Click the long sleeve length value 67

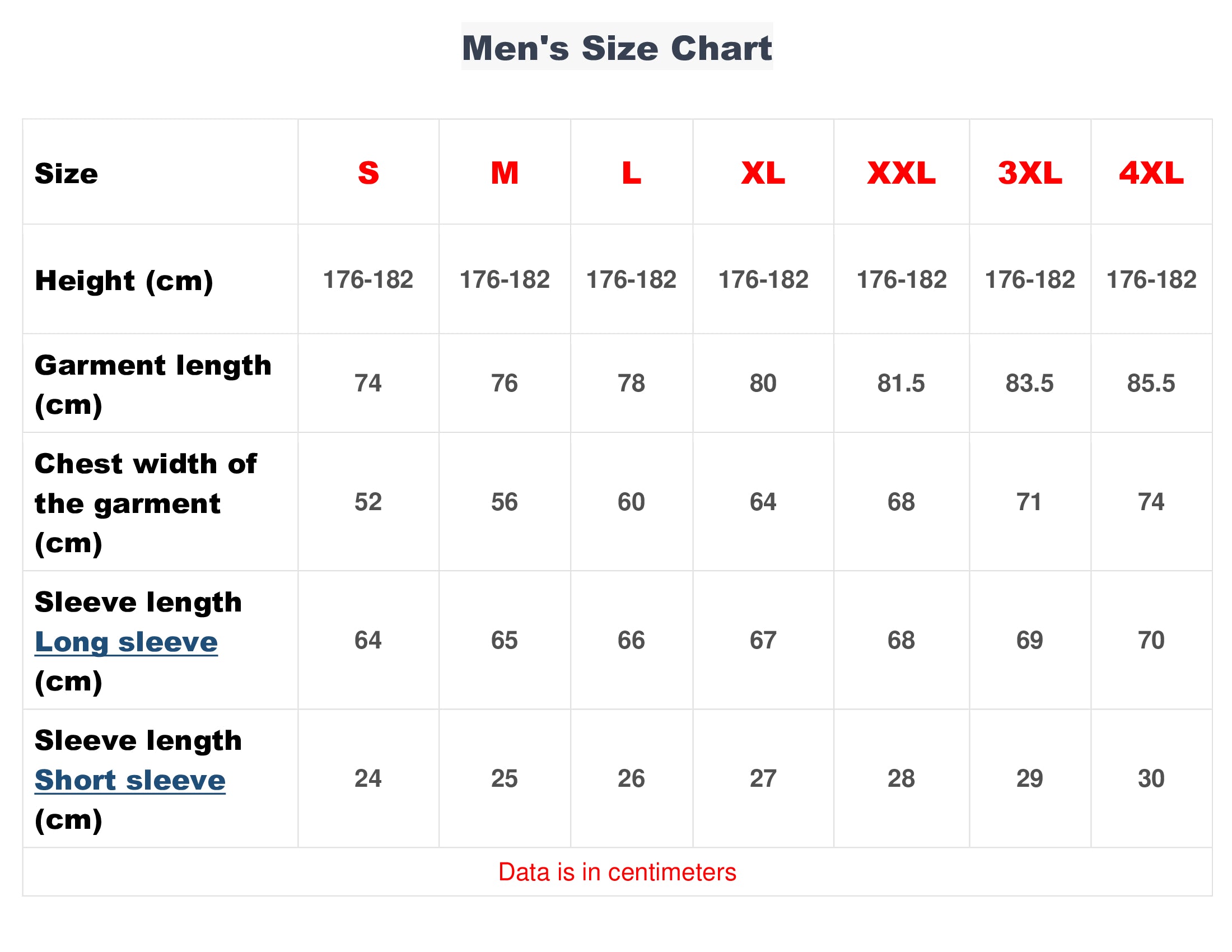pyautogui.click(x=763, y=640)
